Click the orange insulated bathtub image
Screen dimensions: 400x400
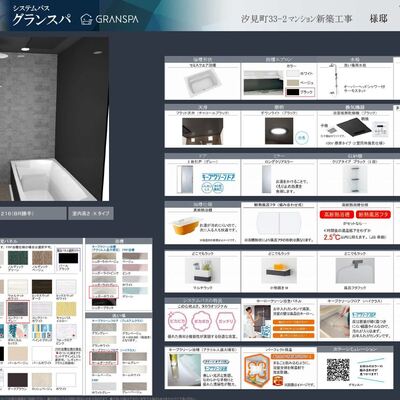(x=186, y=226)
